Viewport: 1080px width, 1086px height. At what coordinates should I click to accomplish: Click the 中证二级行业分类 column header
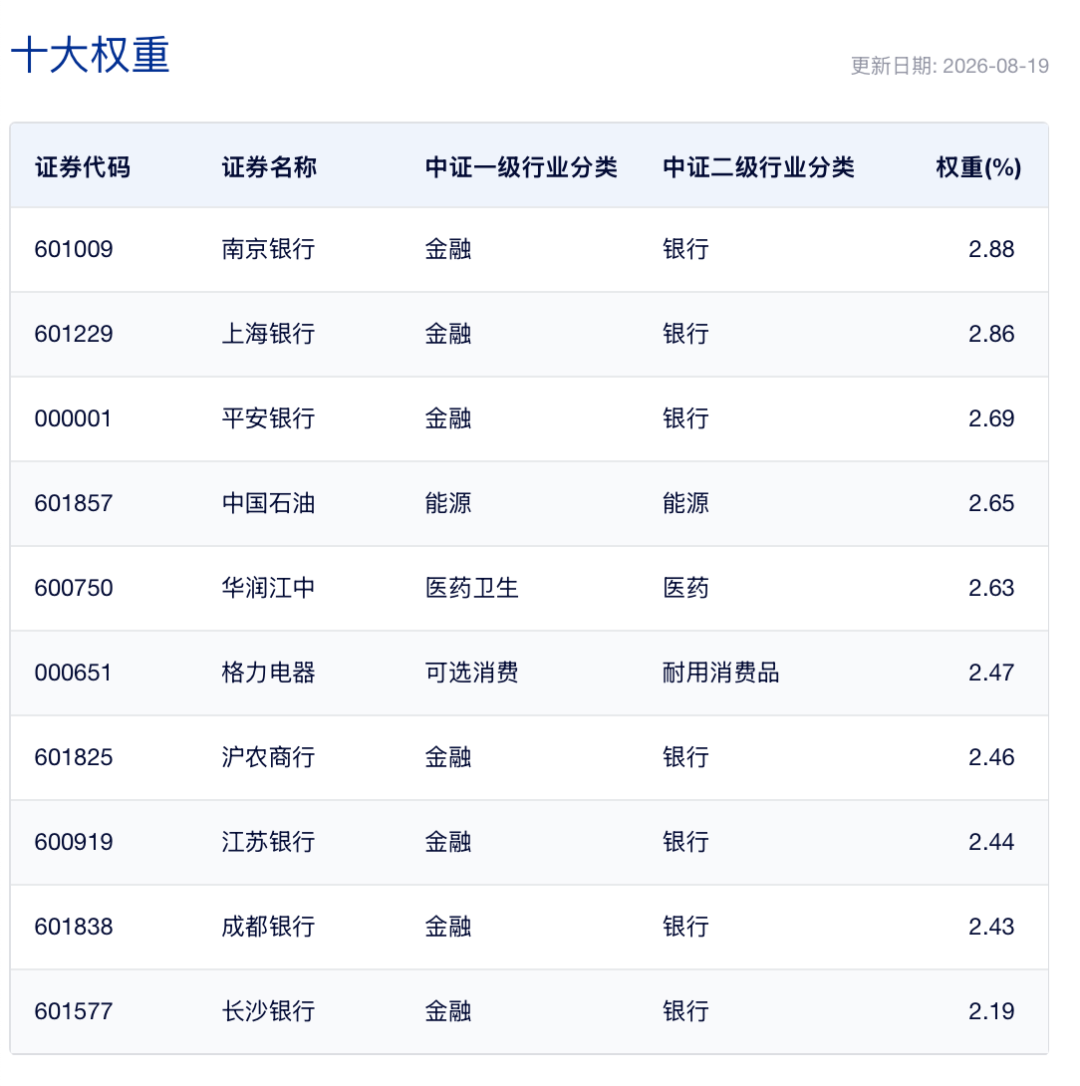759,167
